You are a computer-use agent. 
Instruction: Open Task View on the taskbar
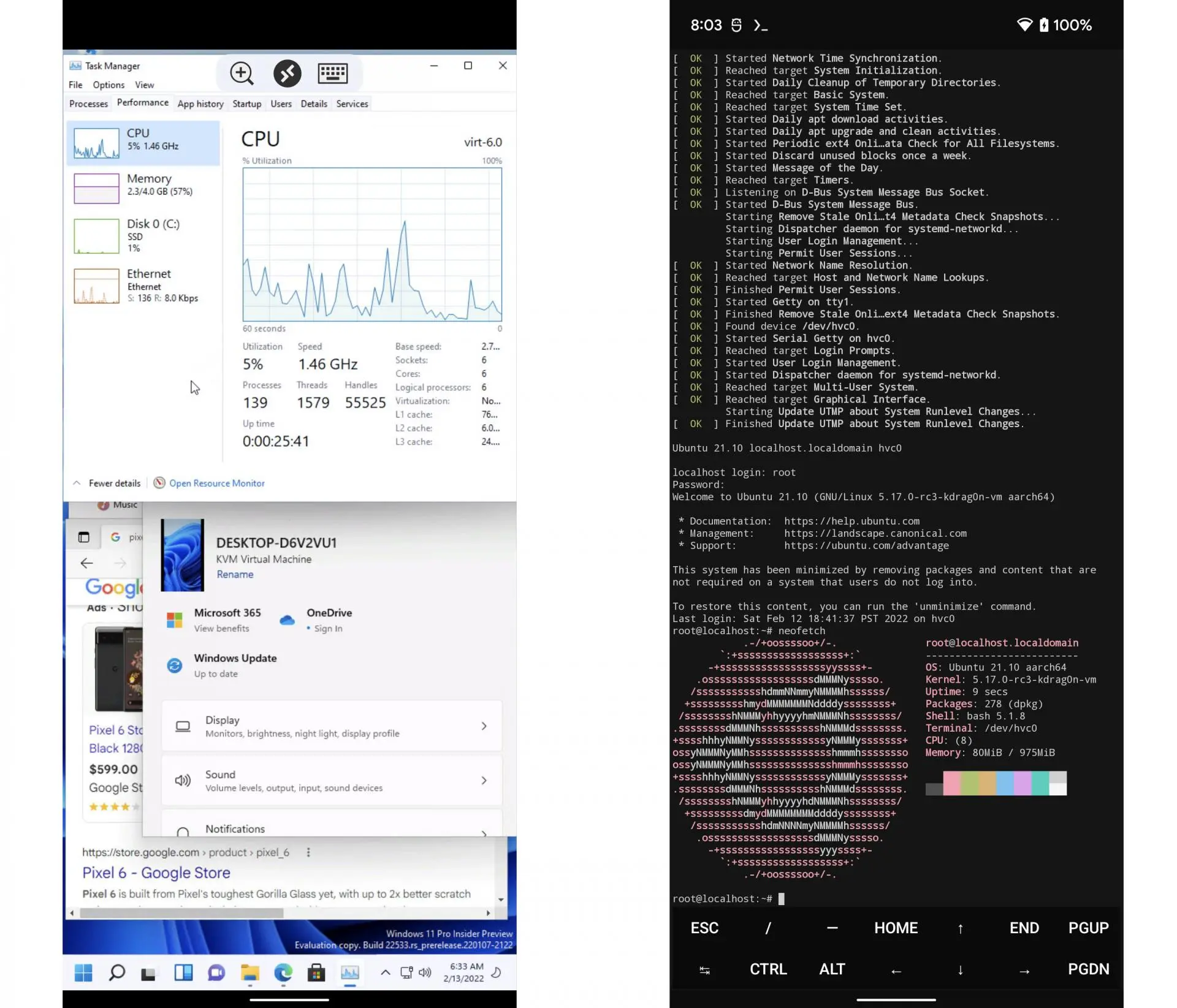pyautogui.click(x=148, y=973)
